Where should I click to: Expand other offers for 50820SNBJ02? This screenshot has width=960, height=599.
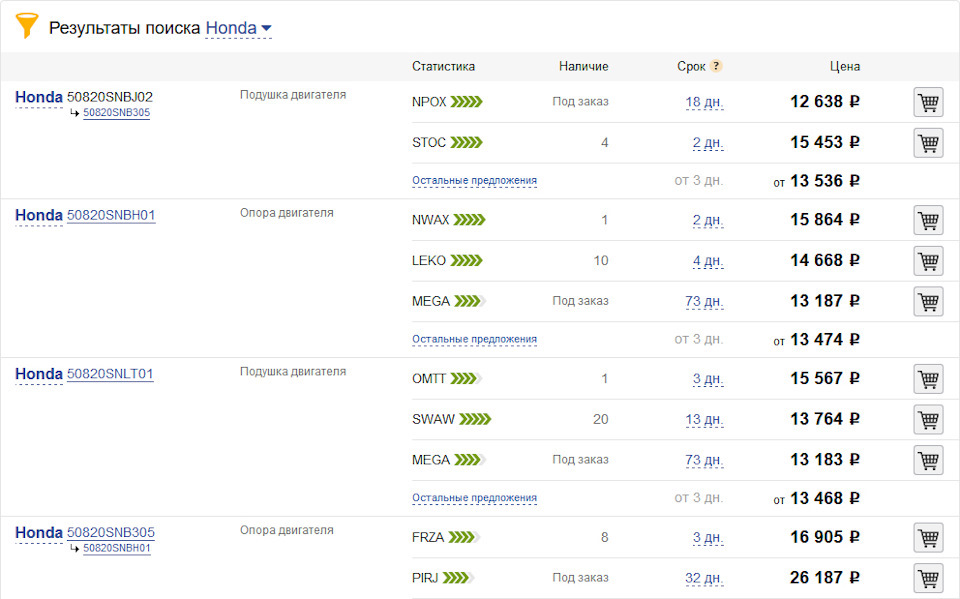474,181
